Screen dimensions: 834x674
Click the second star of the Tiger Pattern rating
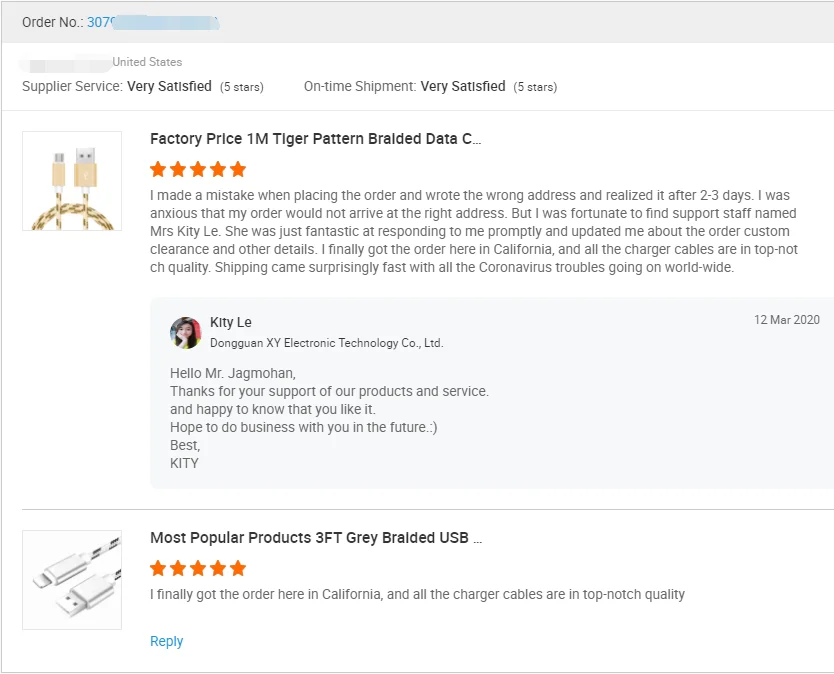pyautogui.click(x=177, y=168)
